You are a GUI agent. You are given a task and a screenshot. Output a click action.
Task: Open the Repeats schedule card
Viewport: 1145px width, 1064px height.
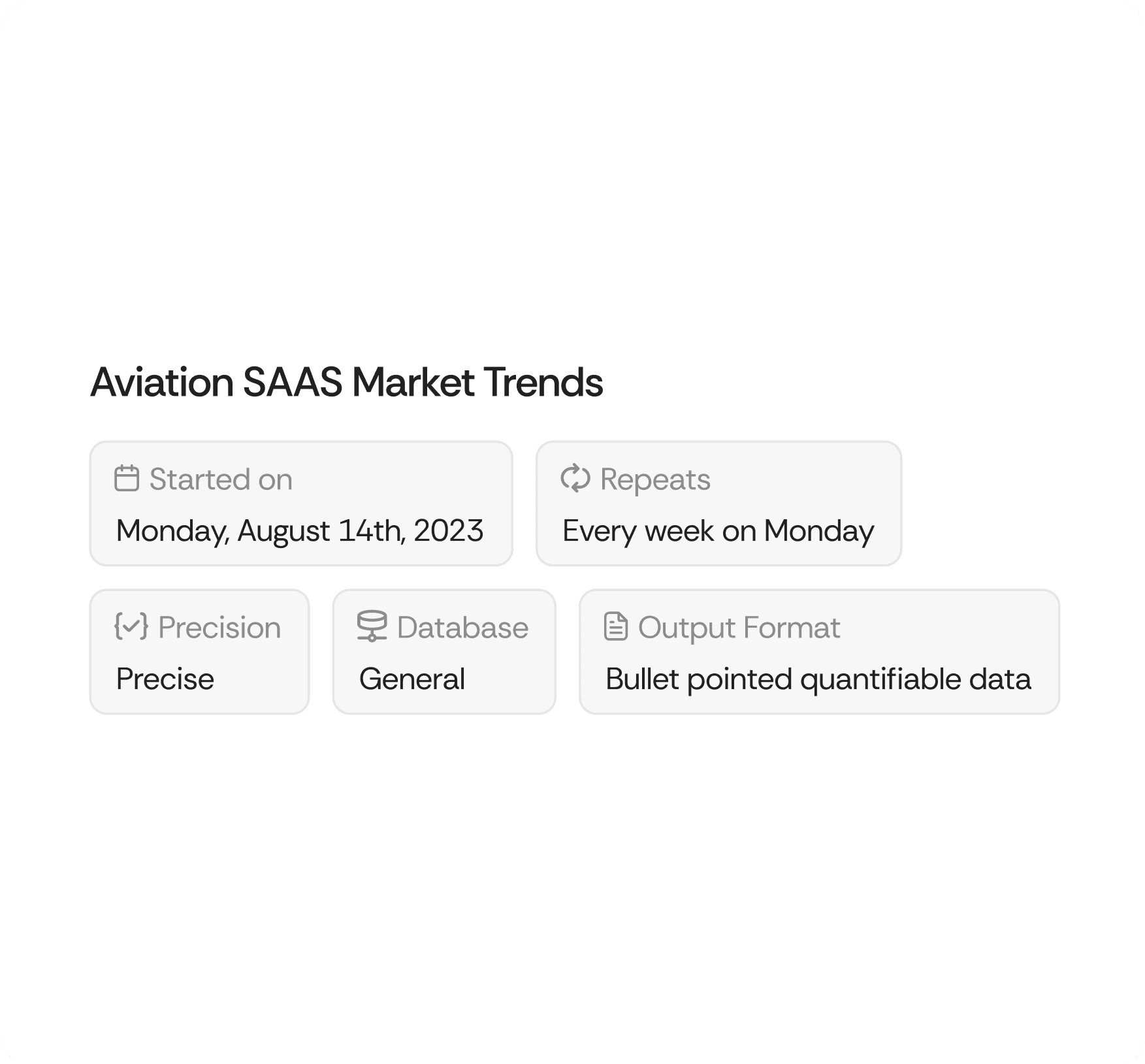pos(718,504)
